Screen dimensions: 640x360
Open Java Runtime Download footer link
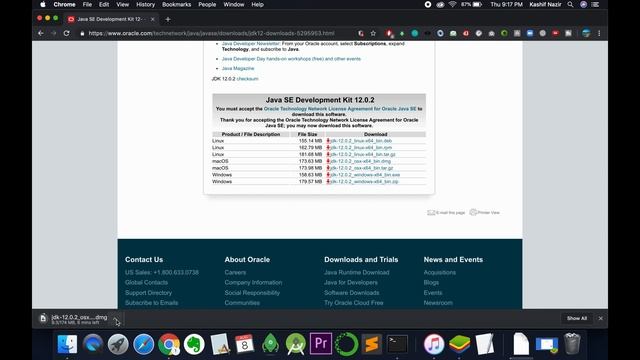357,272
